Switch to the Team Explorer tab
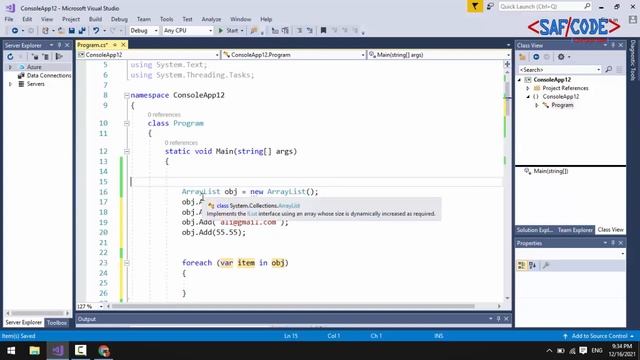Image resolution: width=640 pixels, height=360 pixels. coord(575,230)
